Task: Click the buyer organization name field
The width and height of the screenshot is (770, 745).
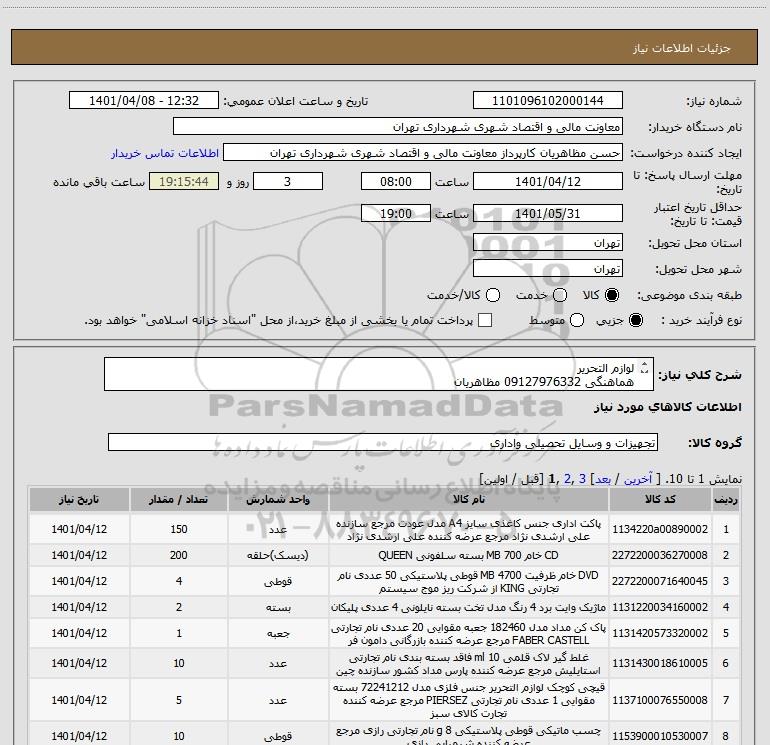Action: point(398,126)
